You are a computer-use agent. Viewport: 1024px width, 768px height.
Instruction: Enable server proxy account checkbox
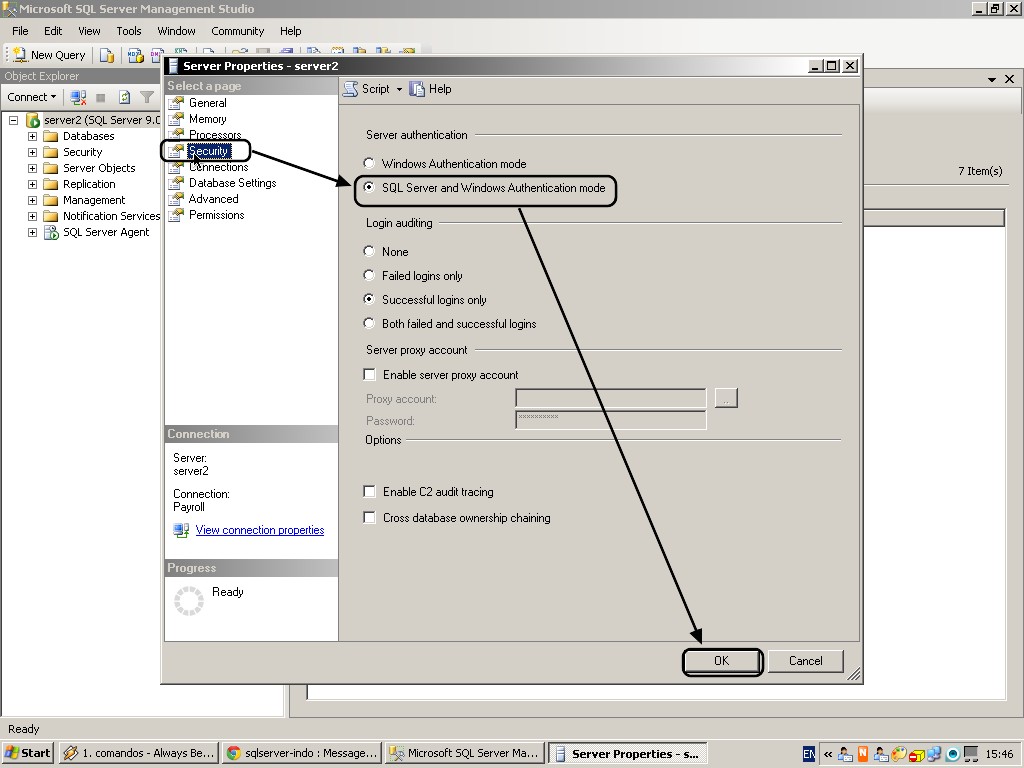click(x=370, y=375)
